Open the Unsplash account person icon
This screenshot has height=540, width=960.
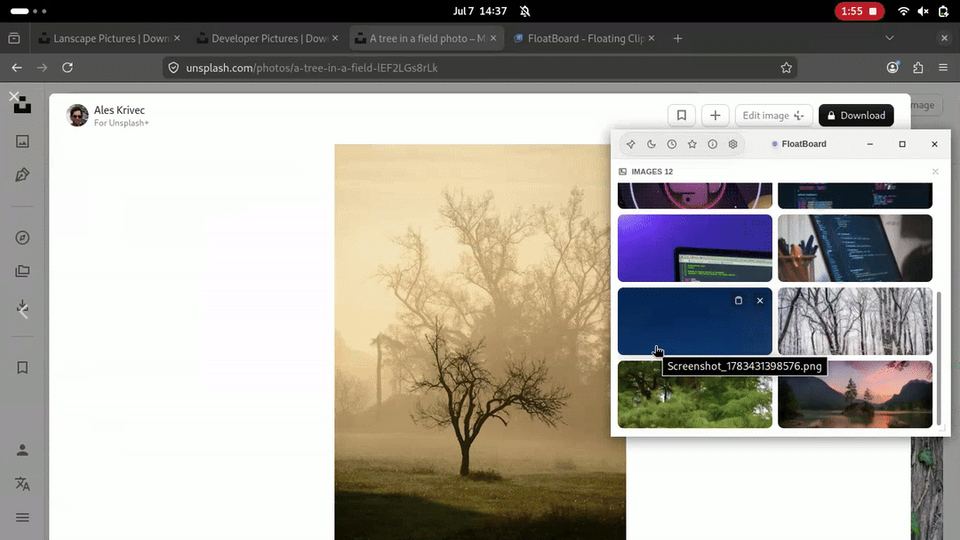click(23, 450)
